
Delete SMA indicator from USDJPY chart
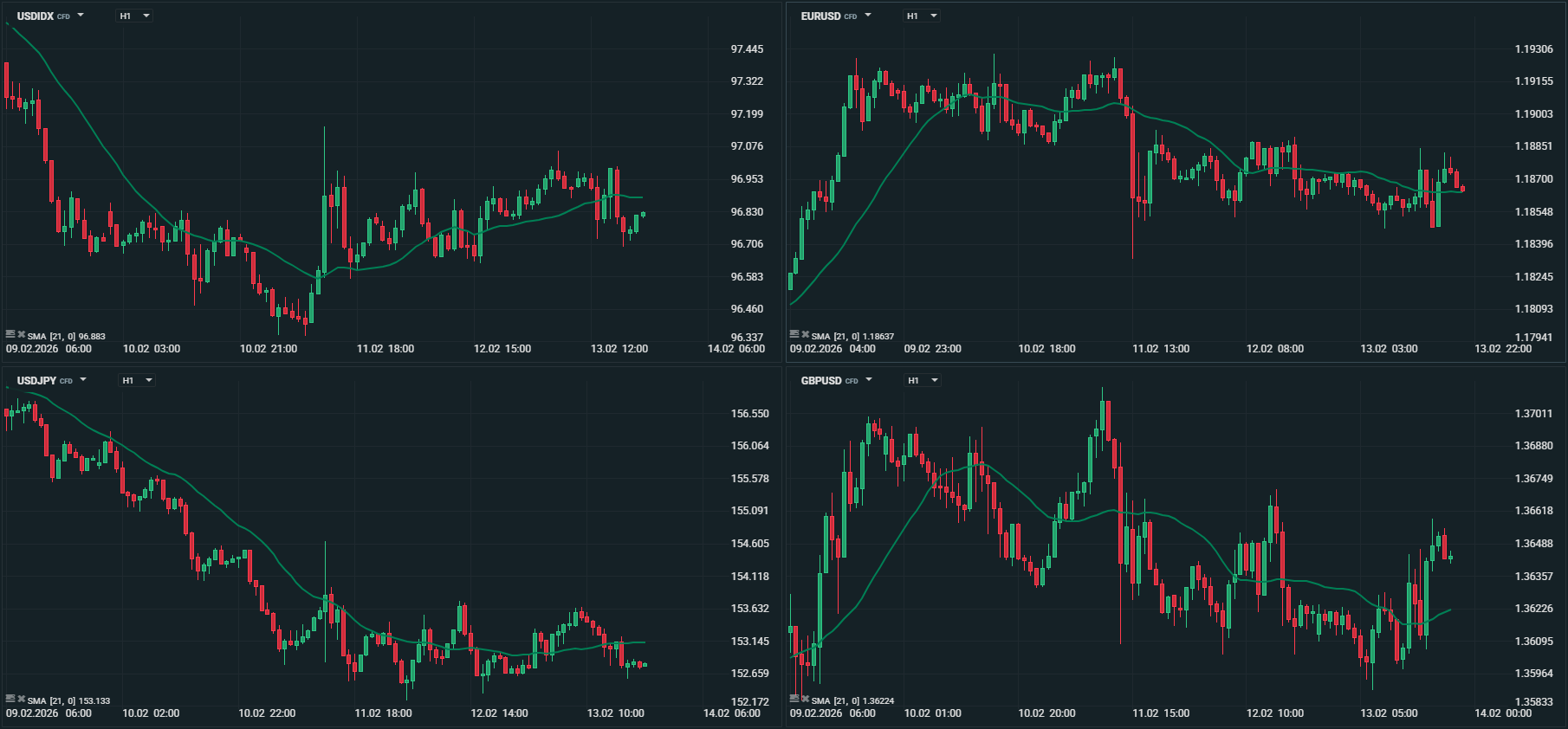(21, 699)
